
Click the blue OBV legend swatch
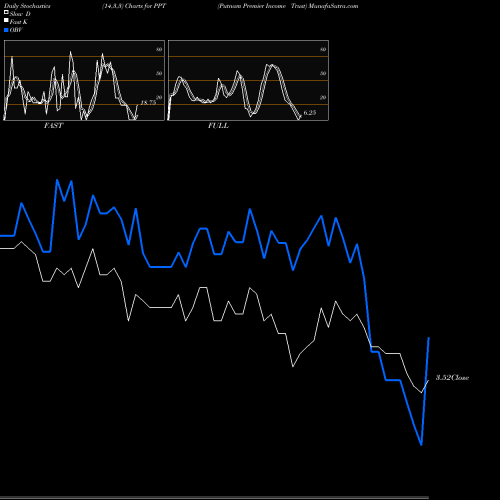pos(6,30)
